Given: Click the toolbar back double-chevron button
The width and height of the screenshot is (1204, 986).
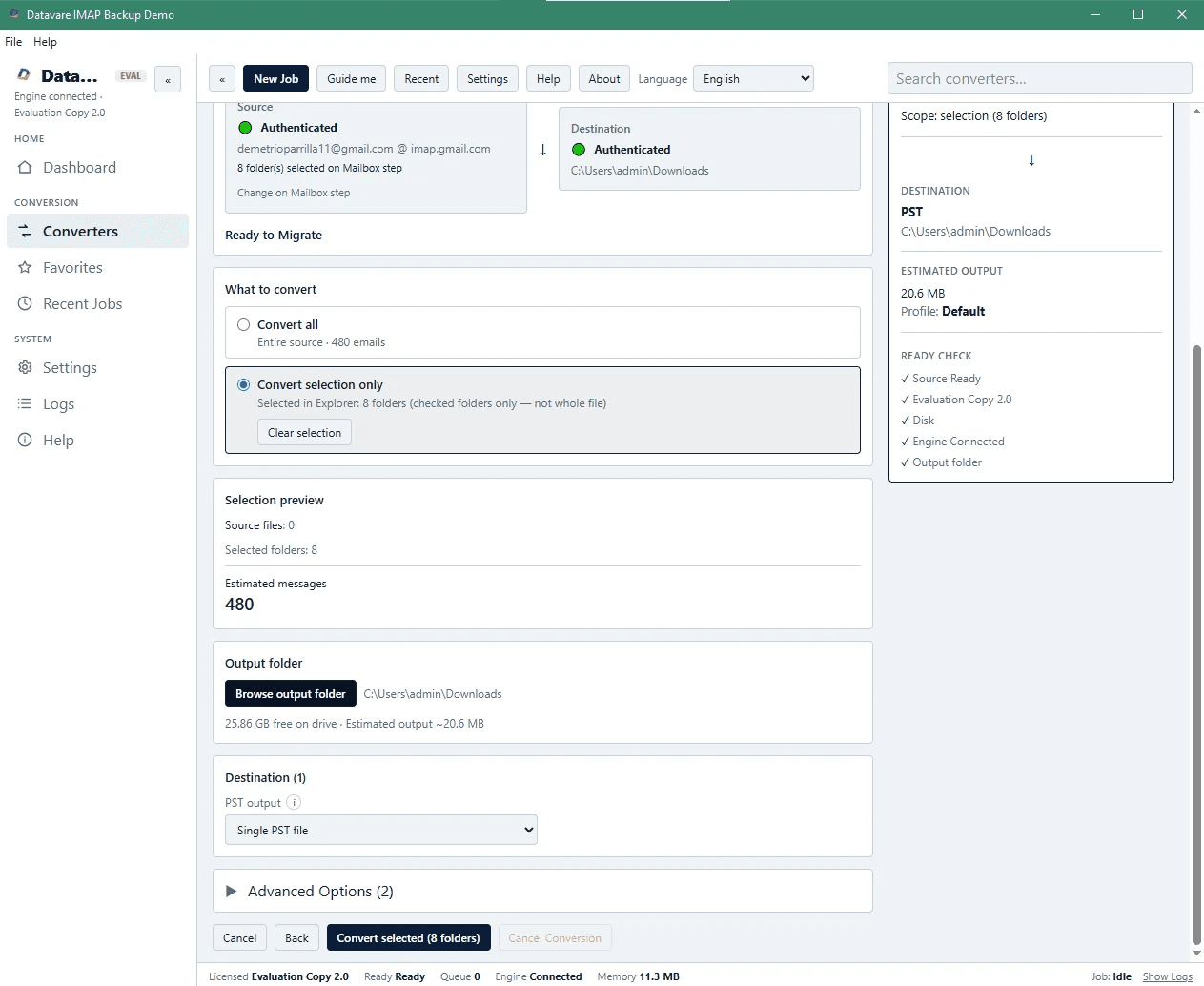Looking at the screenshot, I should pyautogui.click(x=222, y=79).
